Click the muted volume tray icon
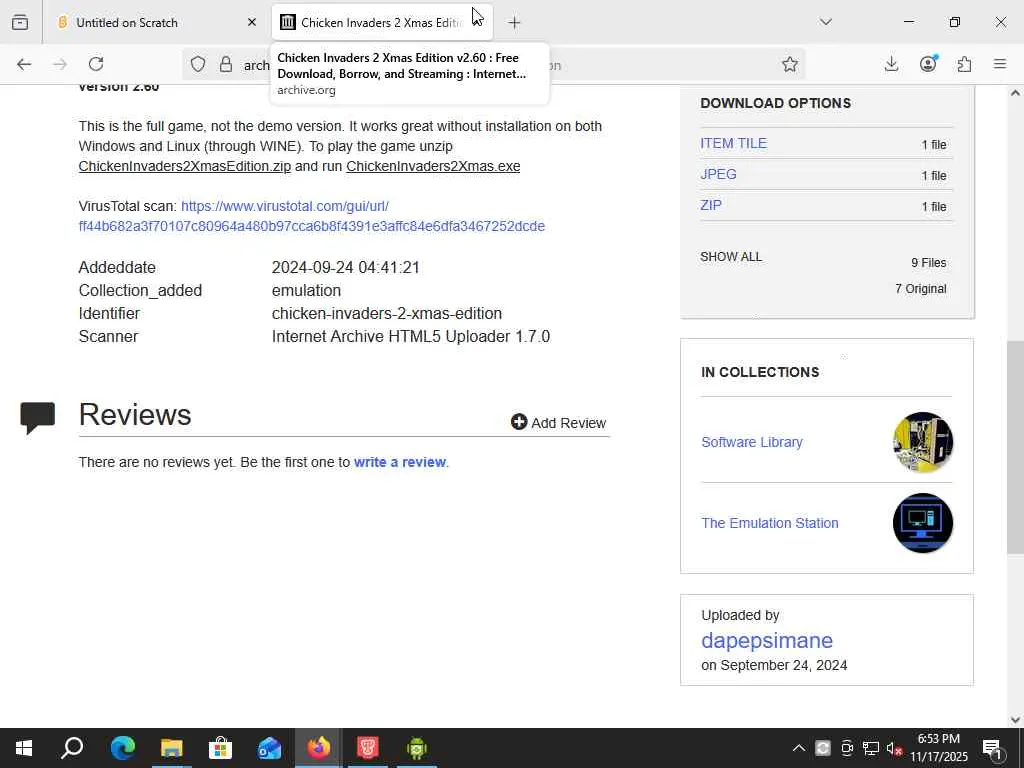Screen dimensions: 1024x768 895,748
